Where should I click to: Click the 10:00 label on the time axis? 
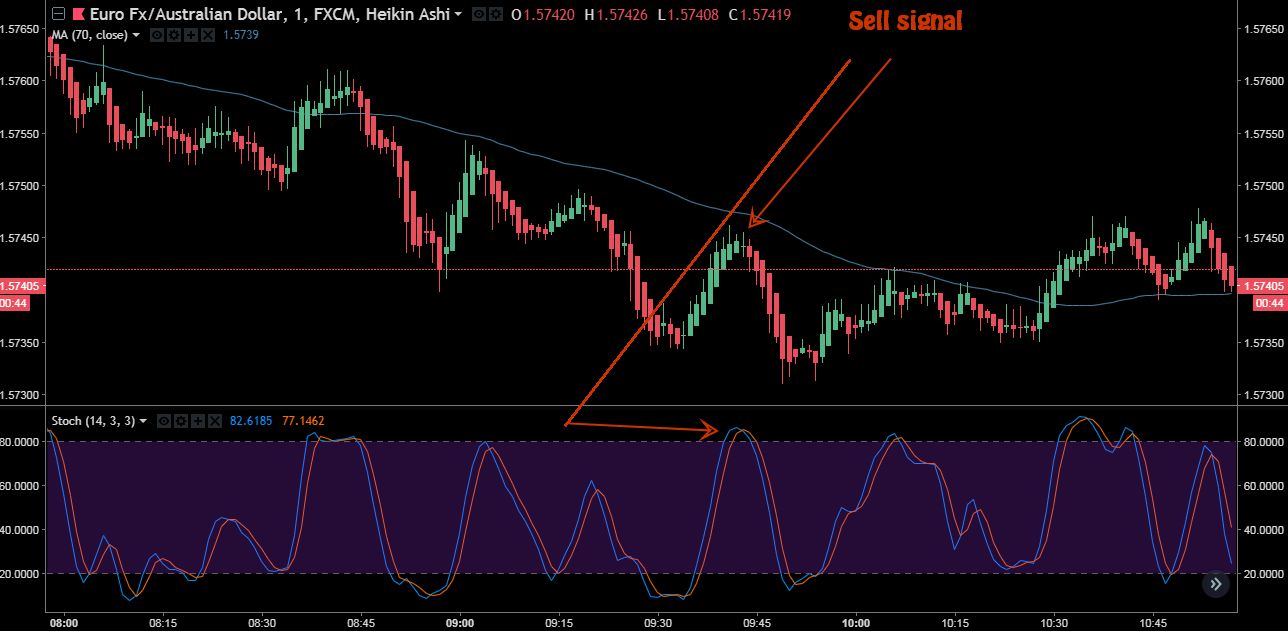pyautogui.click(x=856, y=622)
